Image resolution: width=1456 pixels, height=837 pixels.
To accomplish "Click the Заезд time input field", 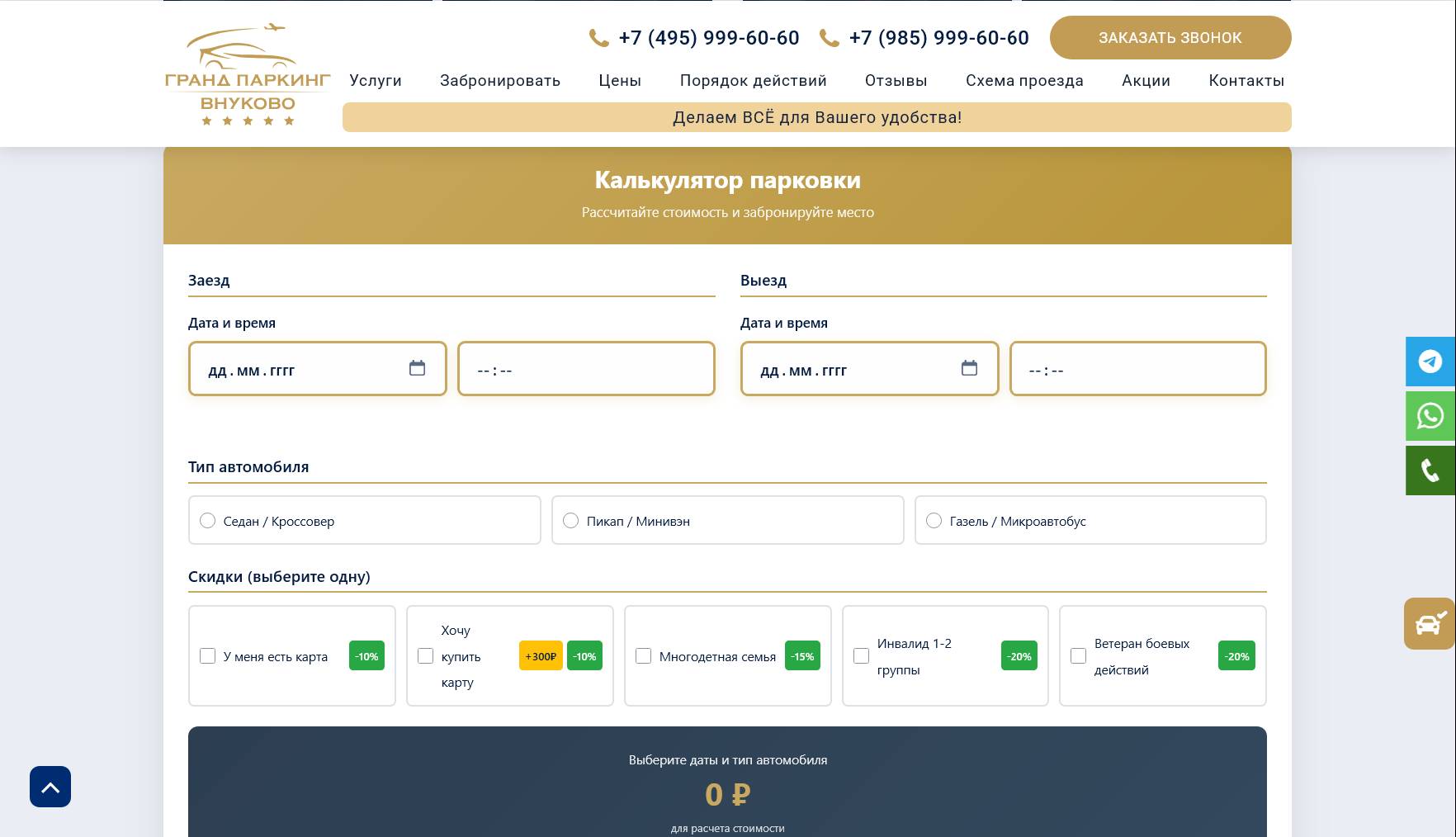I will (x=586, y=369).
